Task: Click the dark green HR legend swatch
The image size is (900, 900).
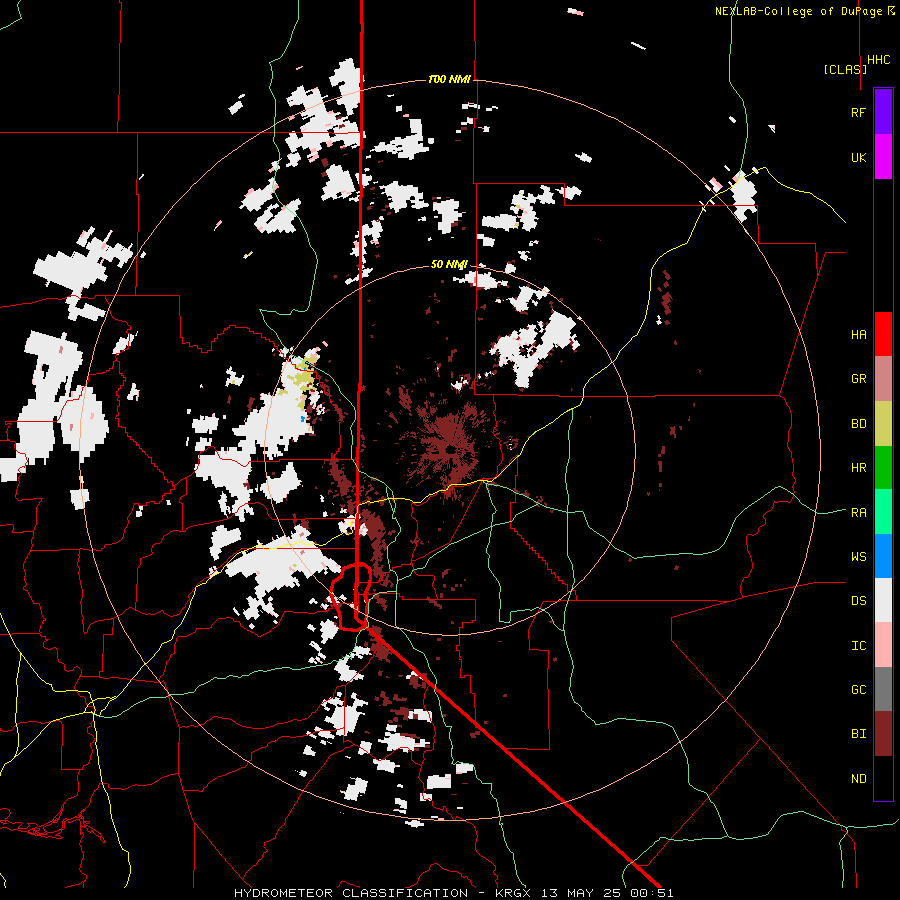Action: click(x=883, y=468)
